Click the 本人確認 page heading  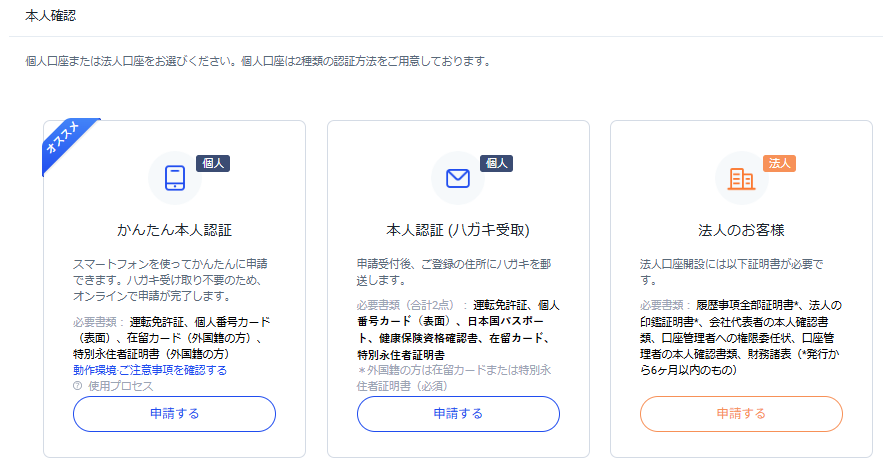point(51,16)
